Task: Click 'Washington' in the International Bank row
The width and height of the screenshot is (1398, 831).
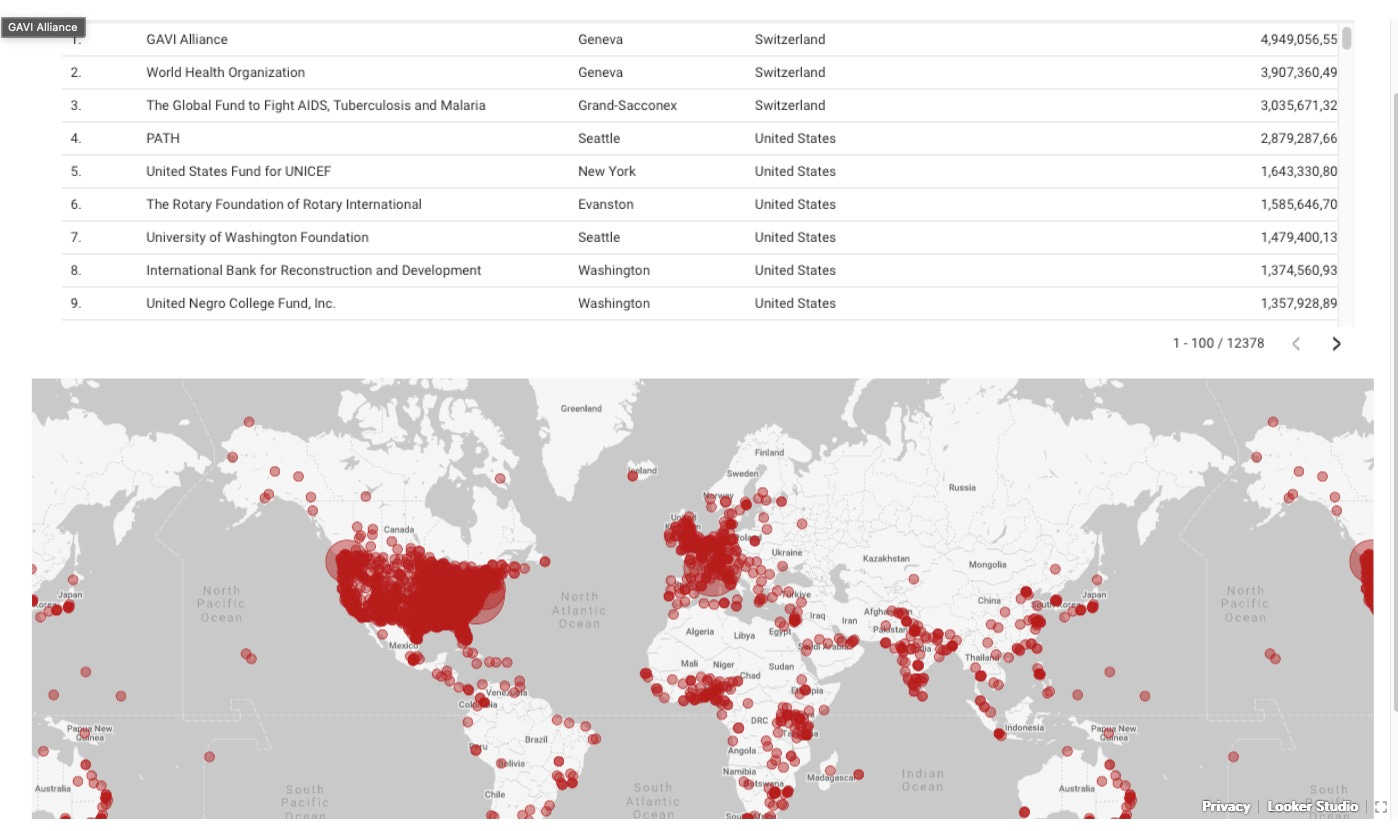Action: point(614,270)
